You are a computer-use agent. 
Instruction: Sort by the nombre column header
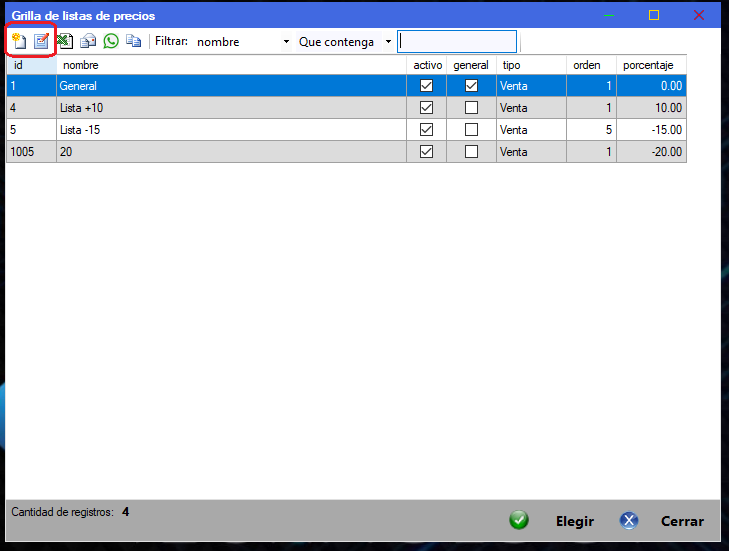230,65
